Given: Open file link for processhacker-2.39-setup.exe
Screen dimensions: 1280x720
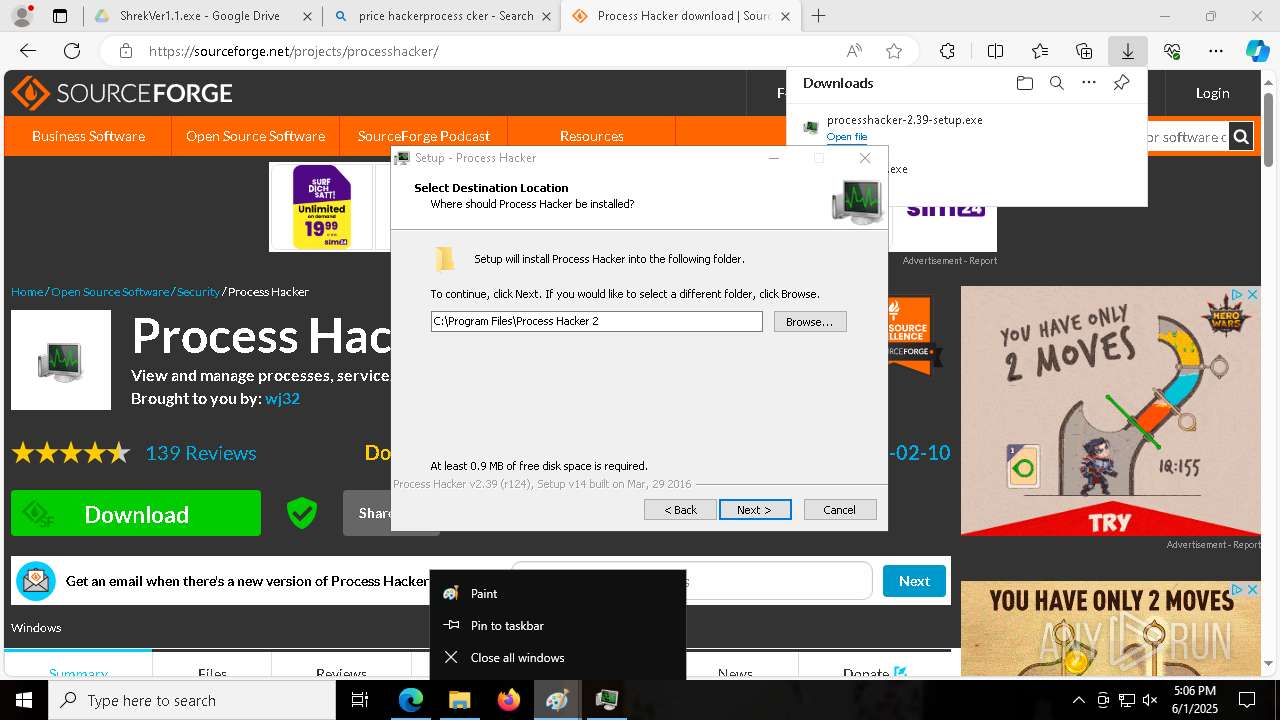Looking at the screenshot, I should click(847, 137).
